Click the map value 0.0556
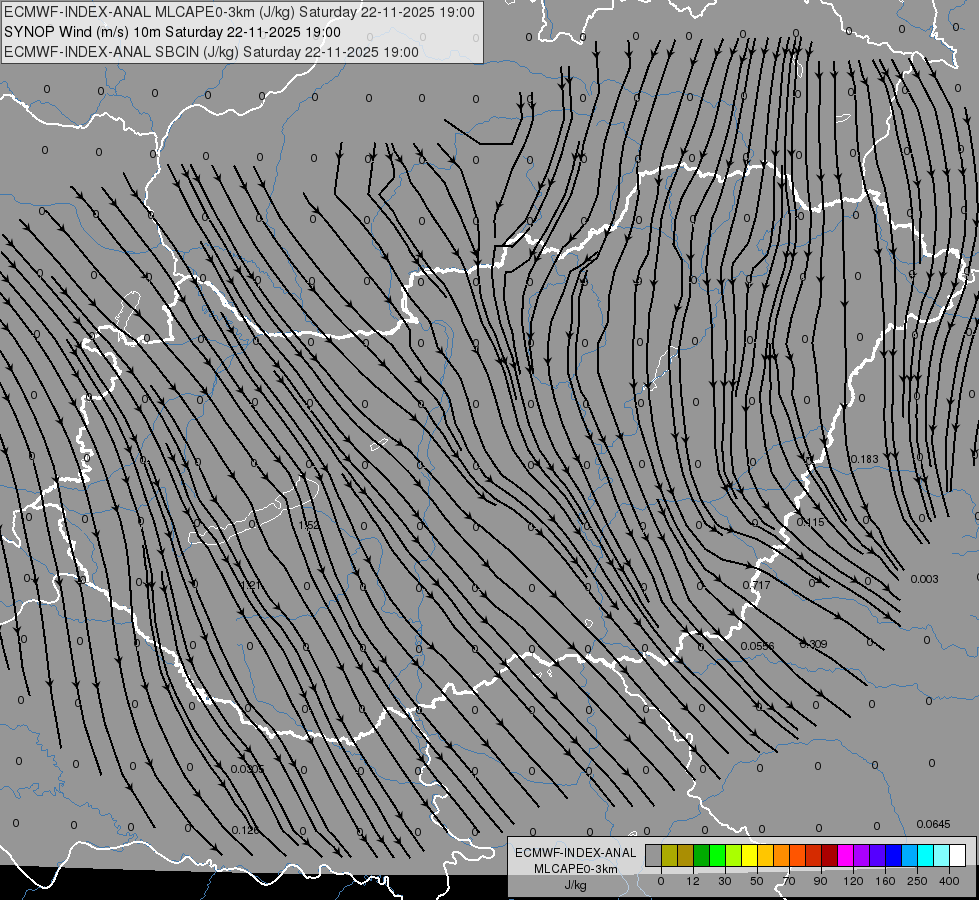 point(757,646)
